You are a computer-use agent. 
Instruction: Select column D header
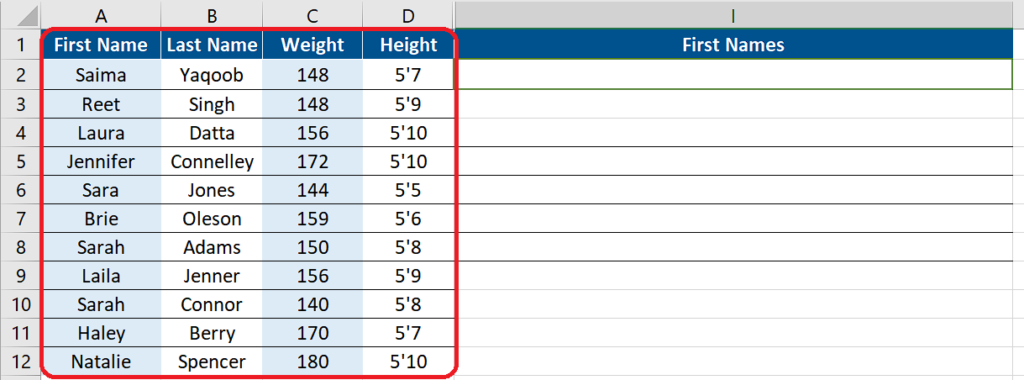coord(408,16)
